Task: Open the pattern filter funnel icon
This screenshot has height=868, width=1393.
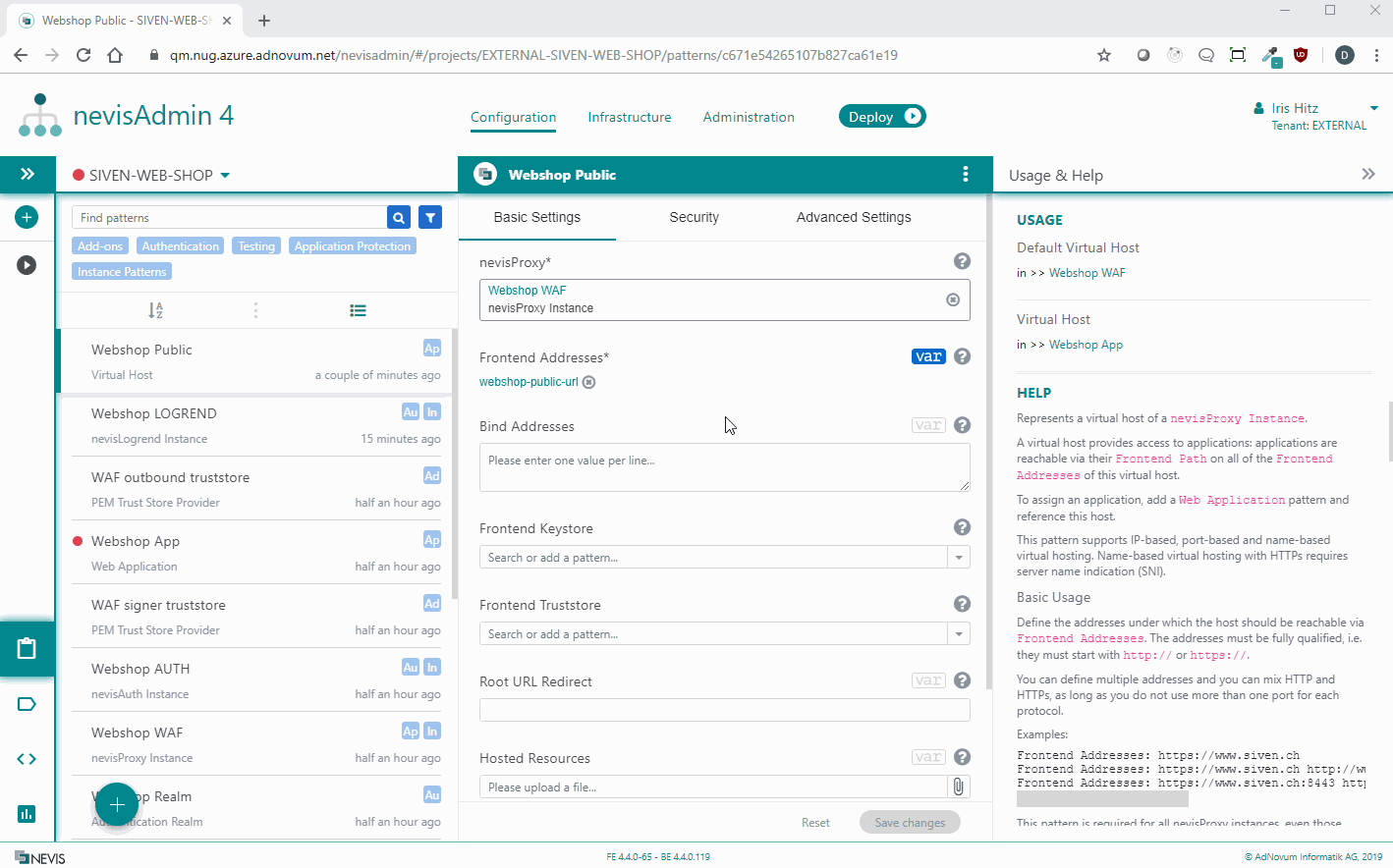Action: coord(429,218)
